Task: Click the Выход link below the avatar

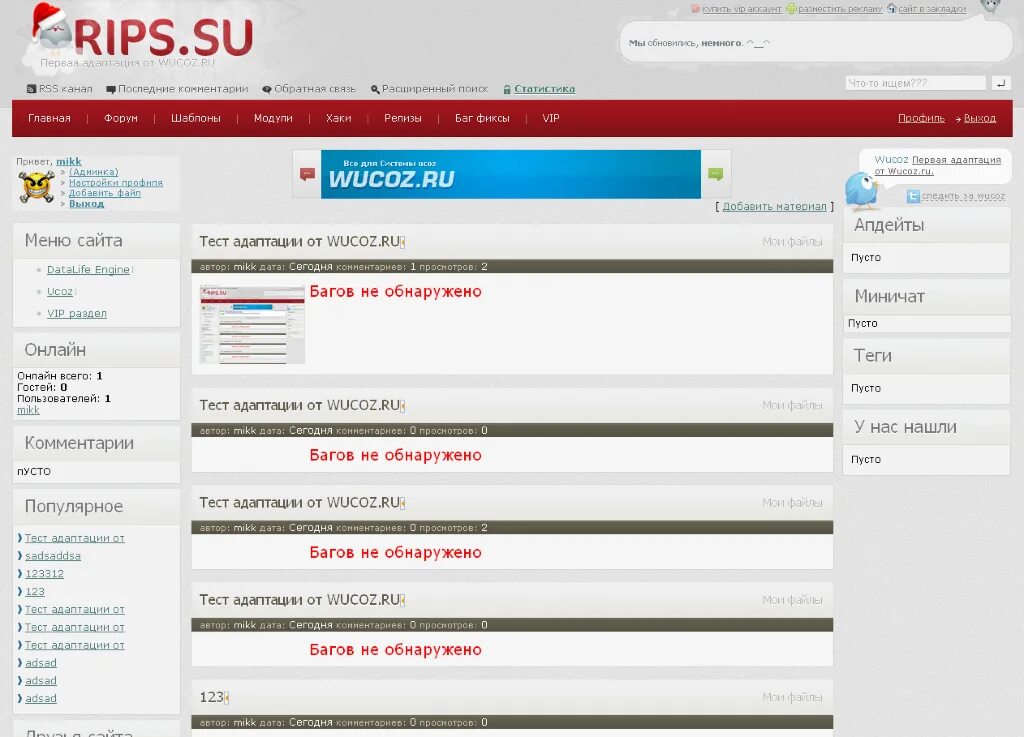Action: [86, 203]
